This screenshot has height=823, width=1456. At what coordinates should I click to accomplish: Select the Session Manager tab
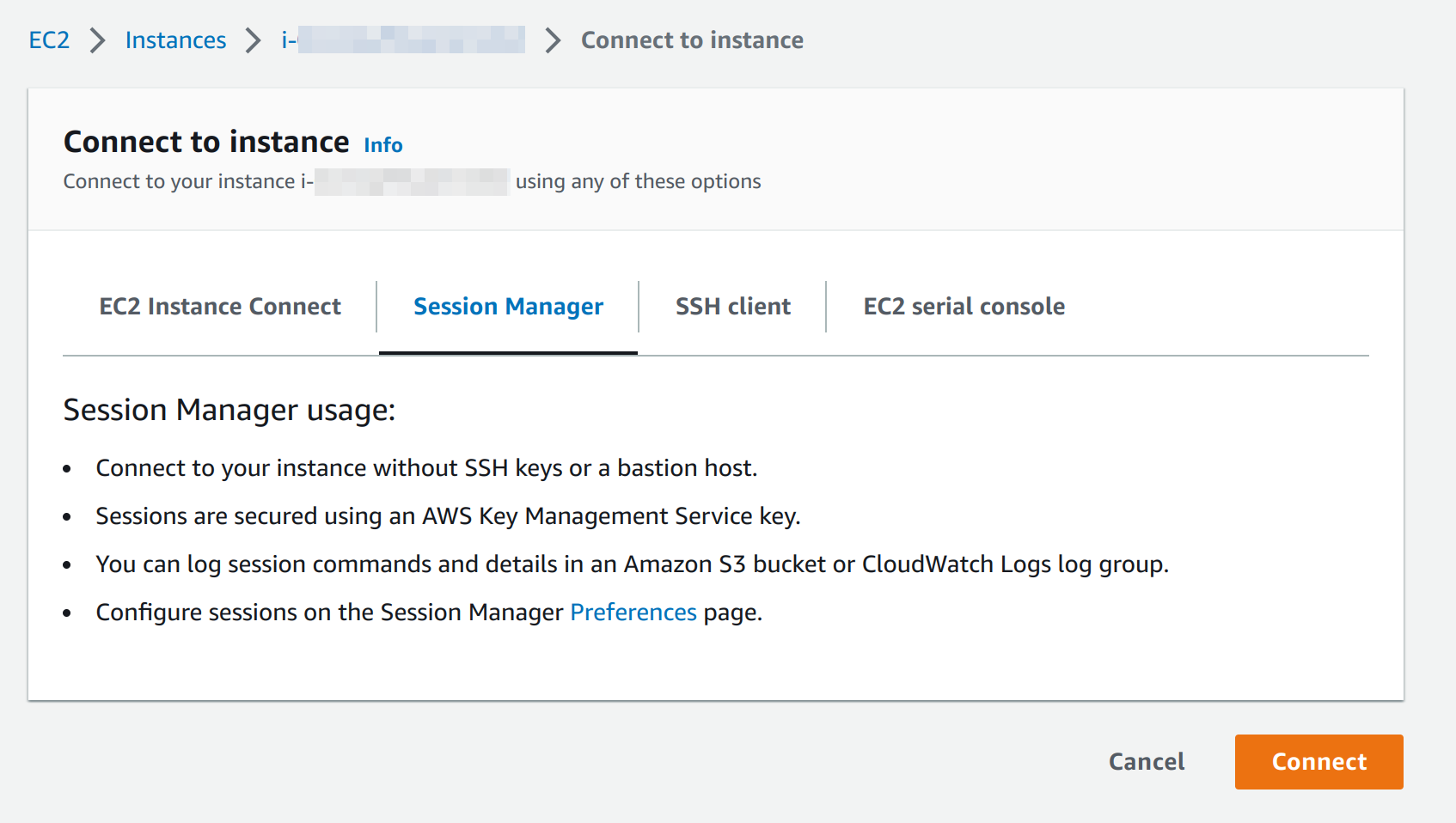507,306
